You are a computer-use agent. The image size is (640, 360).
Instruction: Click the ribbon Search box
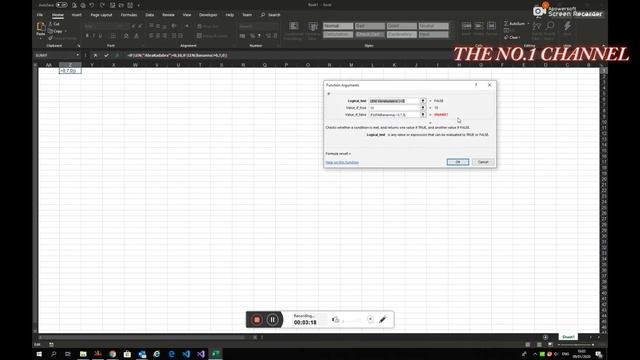click(x=271, y=15)
